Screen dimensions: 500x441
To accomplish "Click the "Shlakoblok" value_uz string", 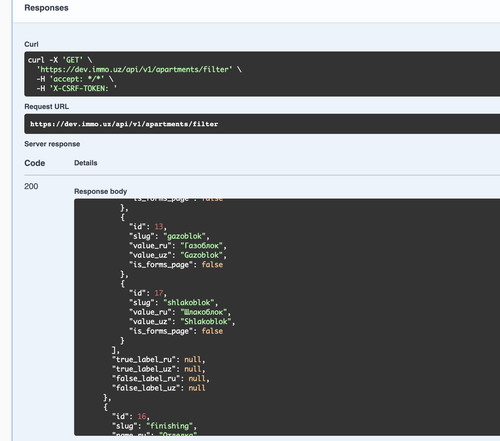I will coord(206,322).
